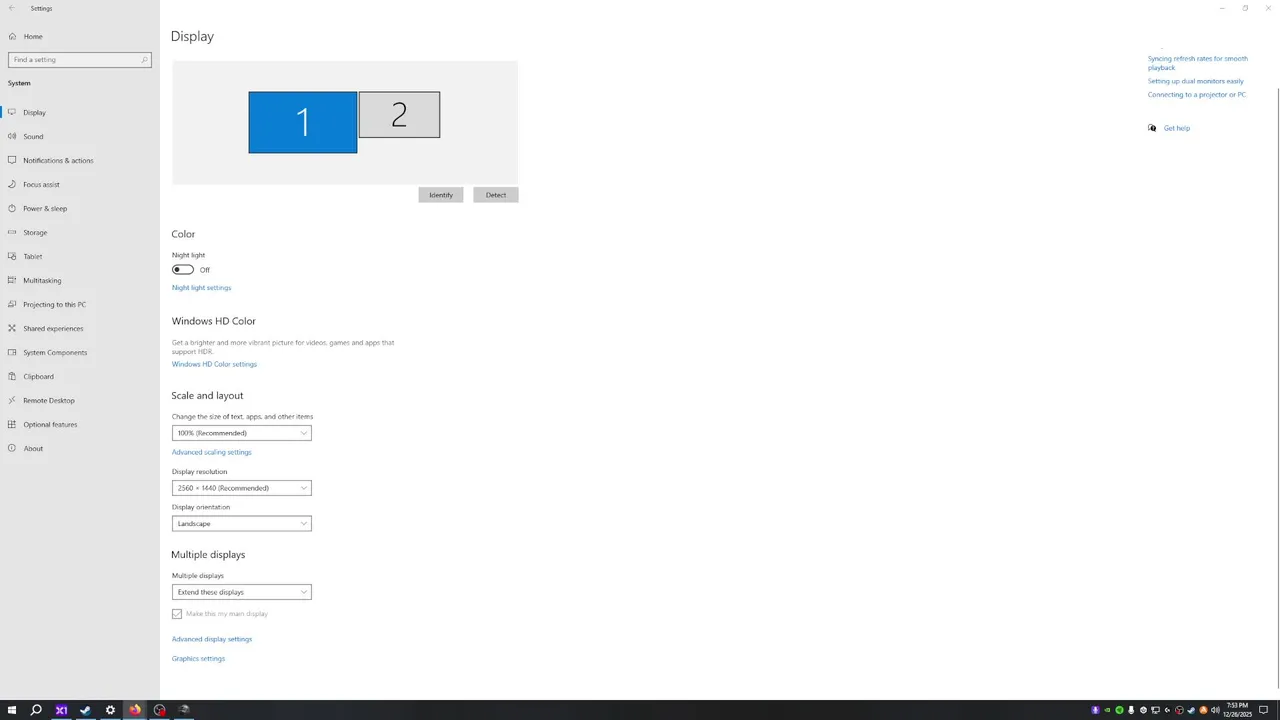
Task: Check 'Make this my main display' checkbox
Action: 177,614
